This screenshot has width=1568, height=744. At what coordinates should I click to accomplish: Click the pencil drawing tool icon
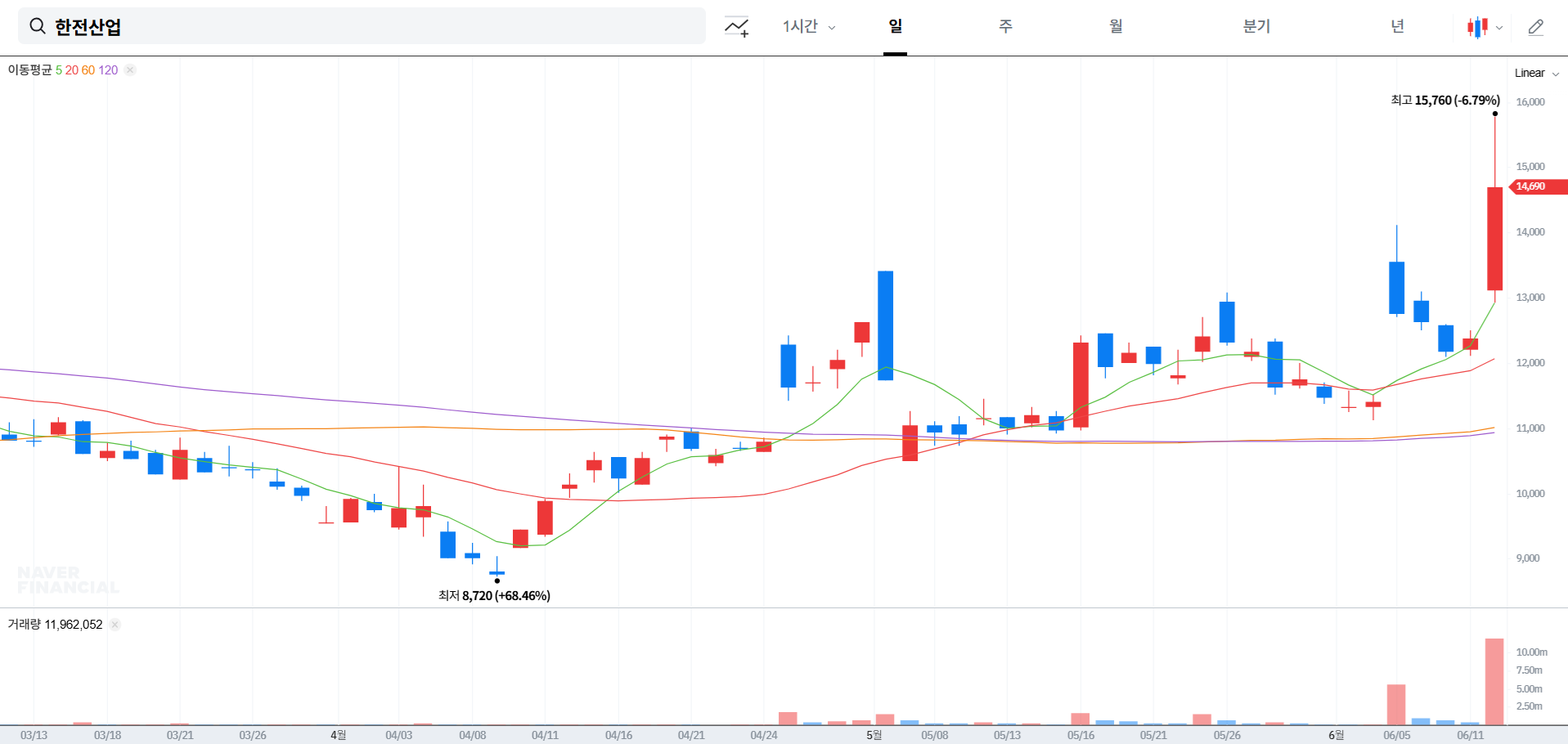pos(1535,27)
